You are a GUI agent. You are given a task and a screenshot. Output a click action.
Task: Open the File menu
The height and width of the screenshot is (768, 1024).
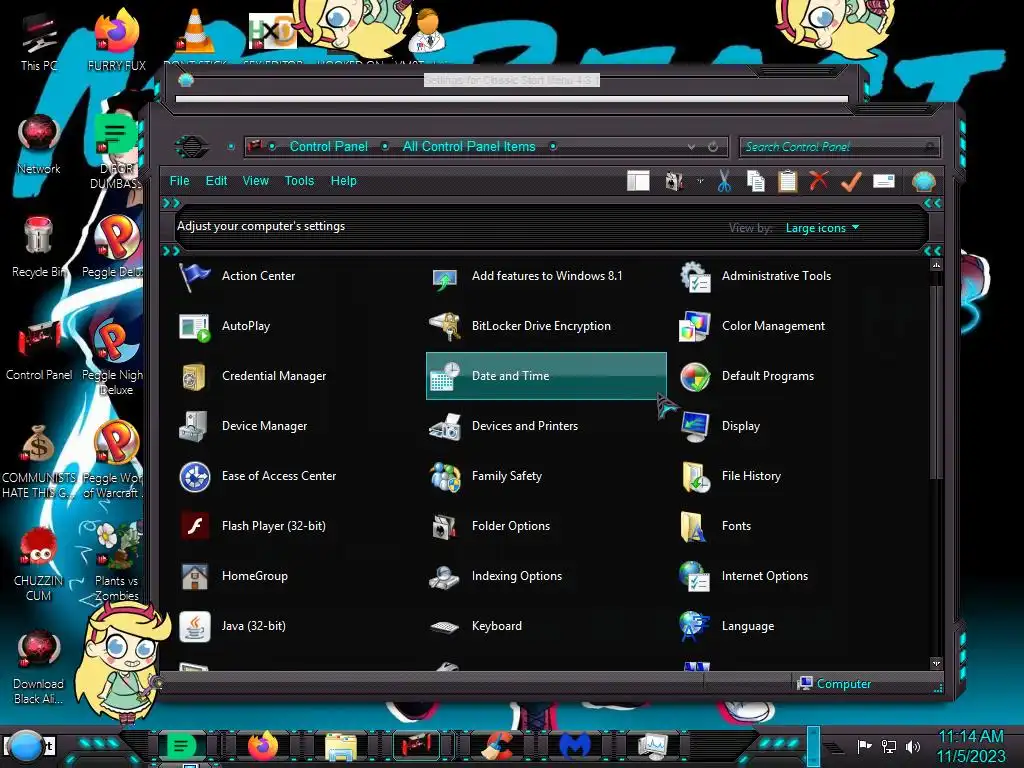[179, 181]
